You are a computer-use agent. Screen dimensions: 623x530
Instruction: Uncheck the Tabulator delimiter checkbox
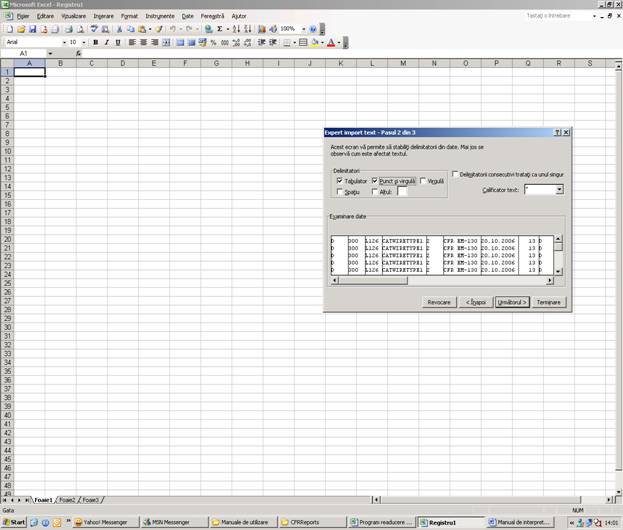click(340, 181)
